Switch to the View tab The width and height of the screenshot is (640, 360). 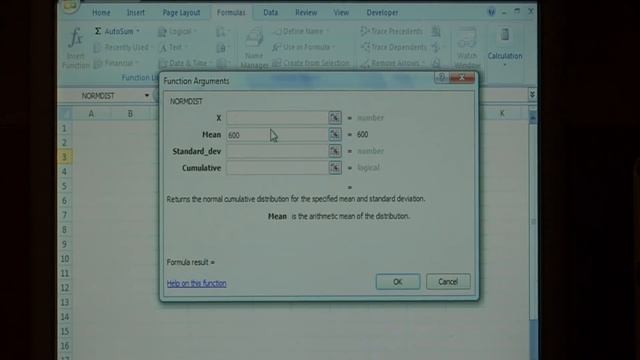341,13
